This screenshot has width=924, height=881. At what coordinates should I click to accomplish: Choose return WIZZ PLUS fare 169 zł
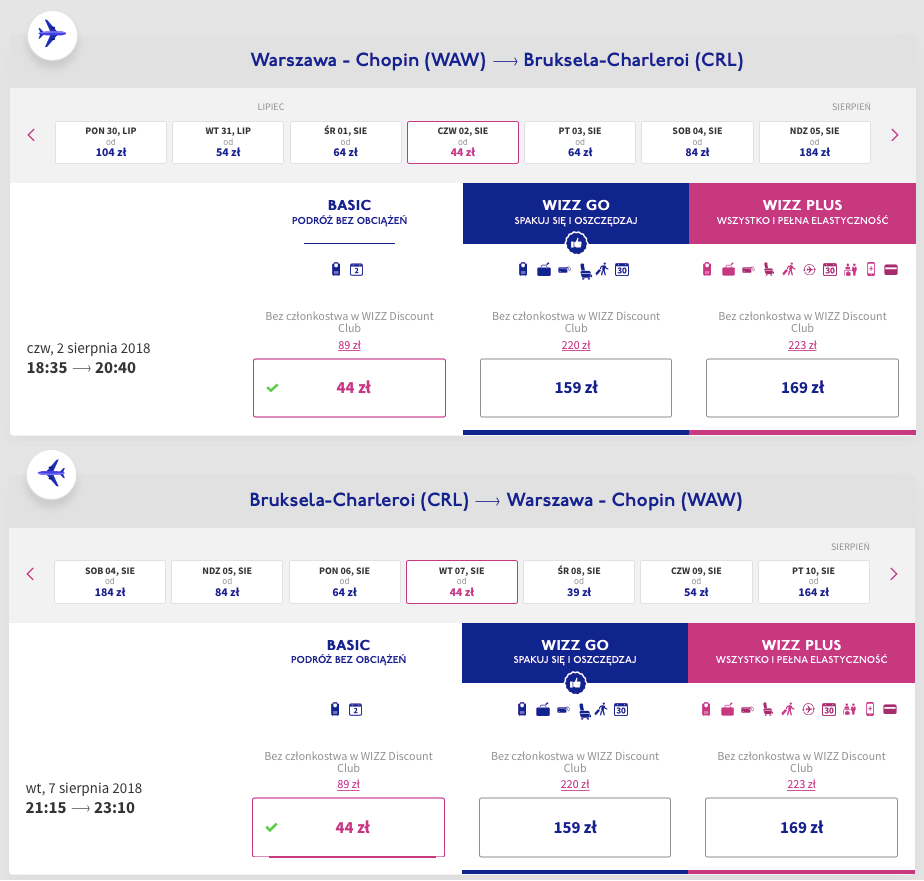point(801,827)
